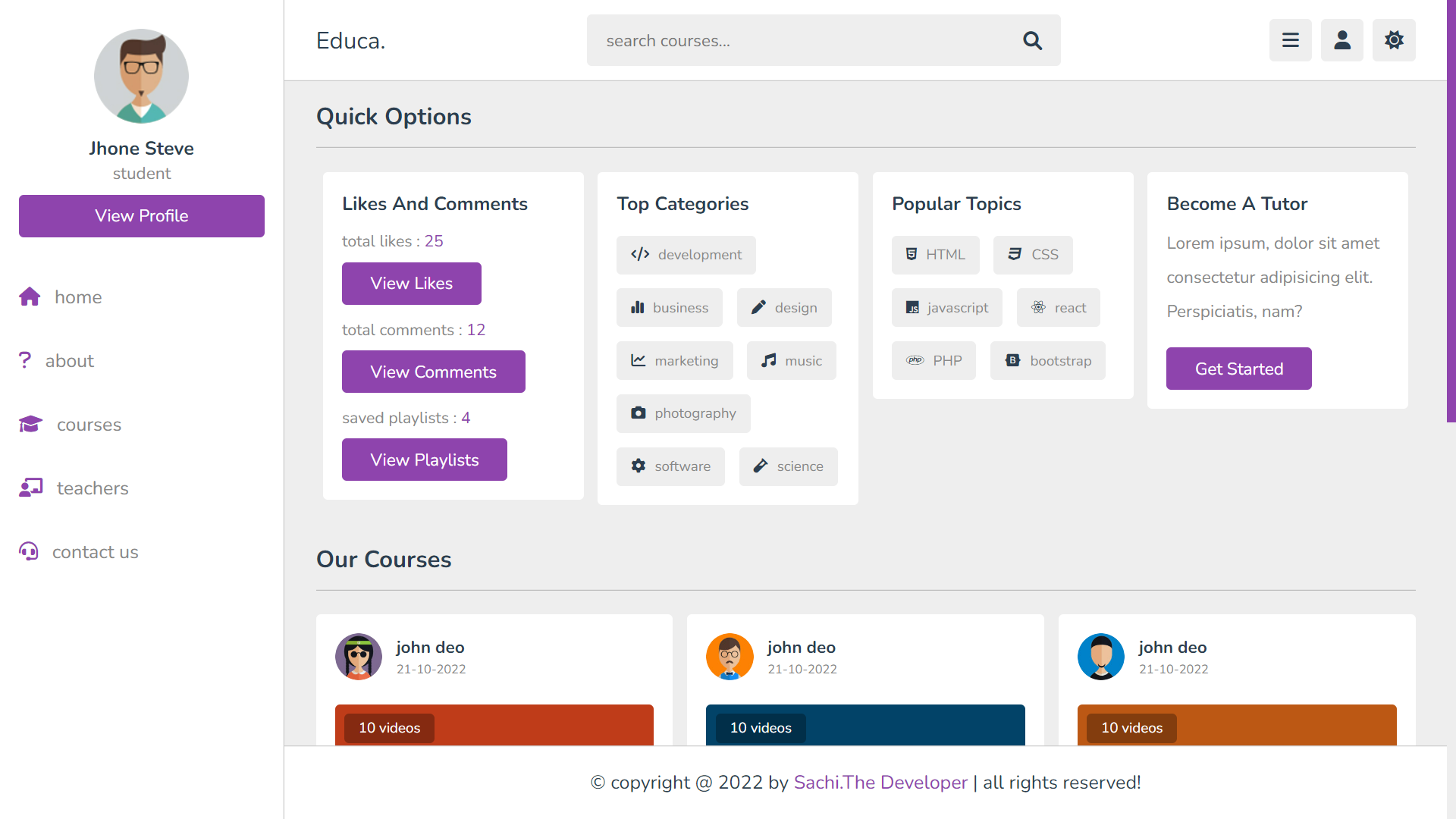The image size is (1456, 819).
Task: Click the search magnifier icon
Action: coord(1032,41)
